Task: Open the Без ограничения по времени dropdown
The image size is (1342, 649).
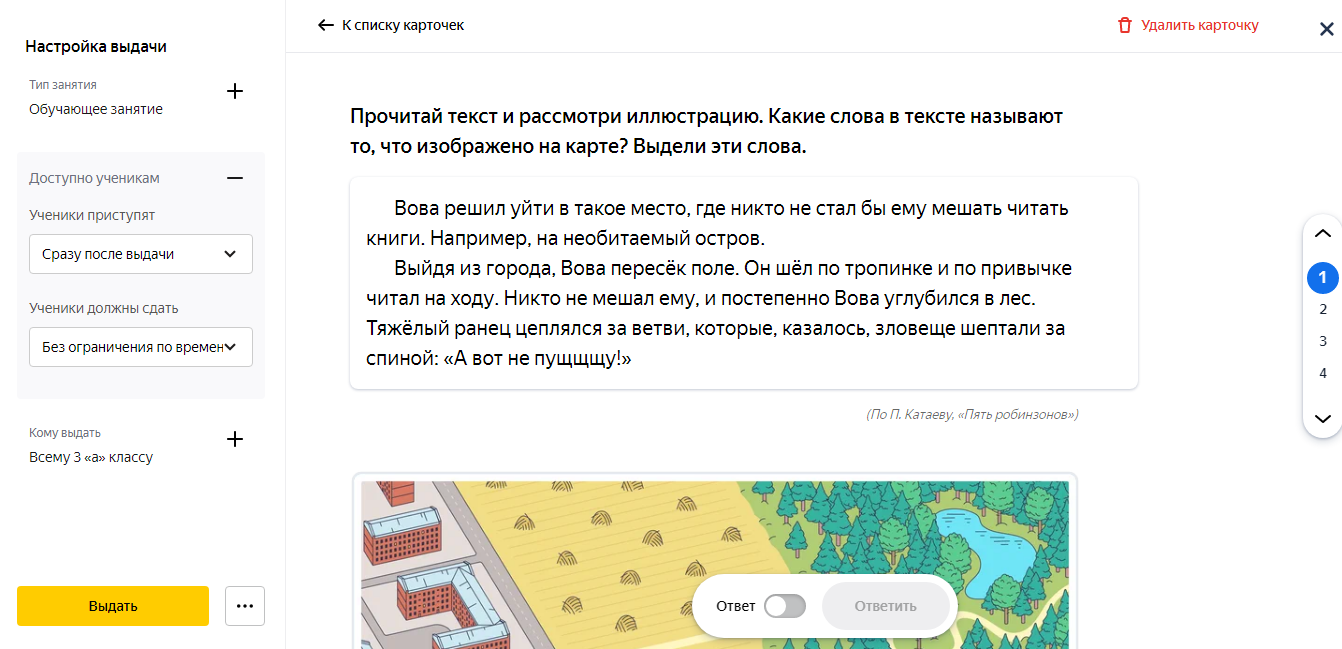Action: (141, 347)
